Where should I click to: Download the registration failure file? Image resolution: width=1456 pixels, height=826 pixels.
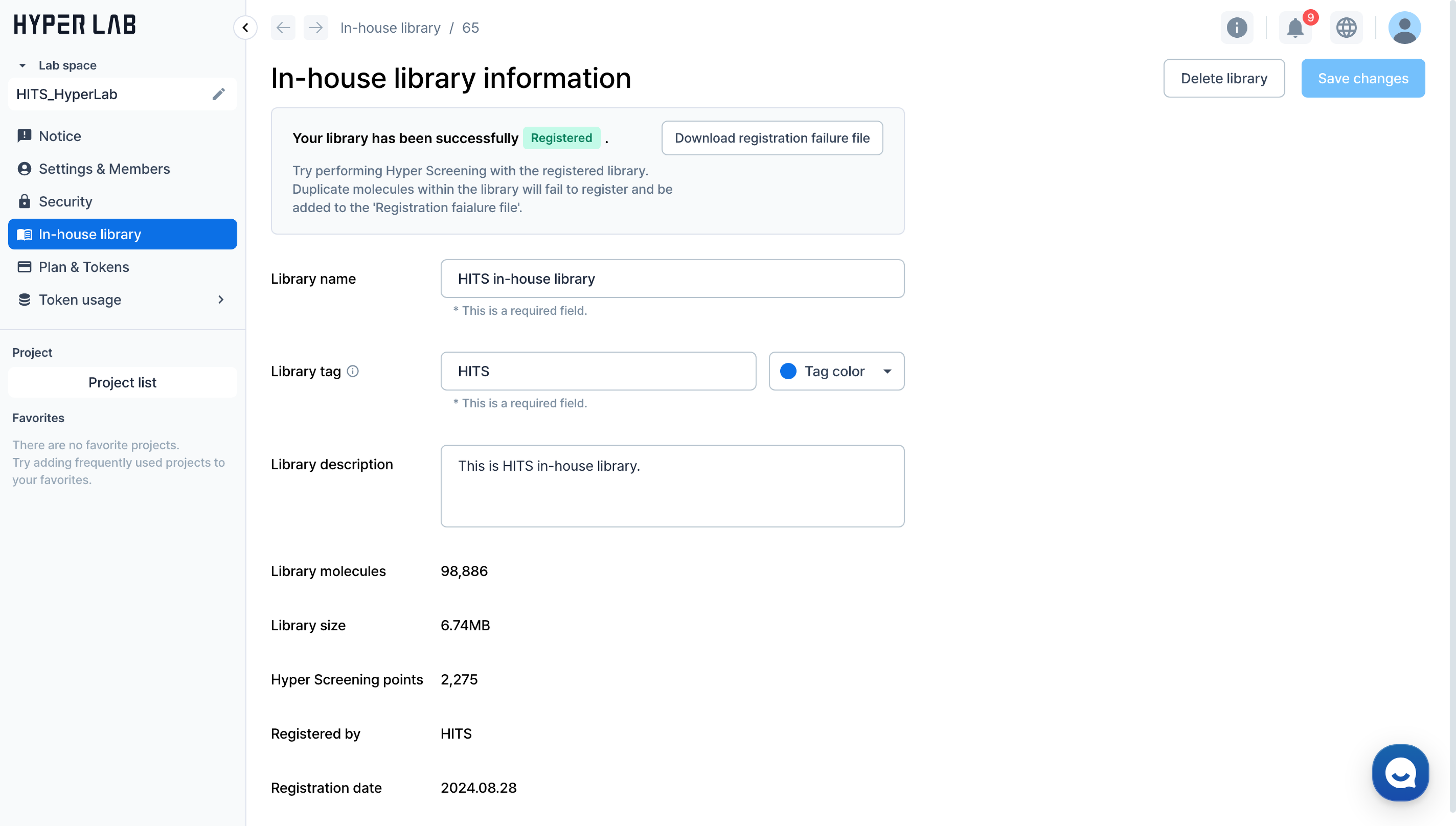[771, 138]
